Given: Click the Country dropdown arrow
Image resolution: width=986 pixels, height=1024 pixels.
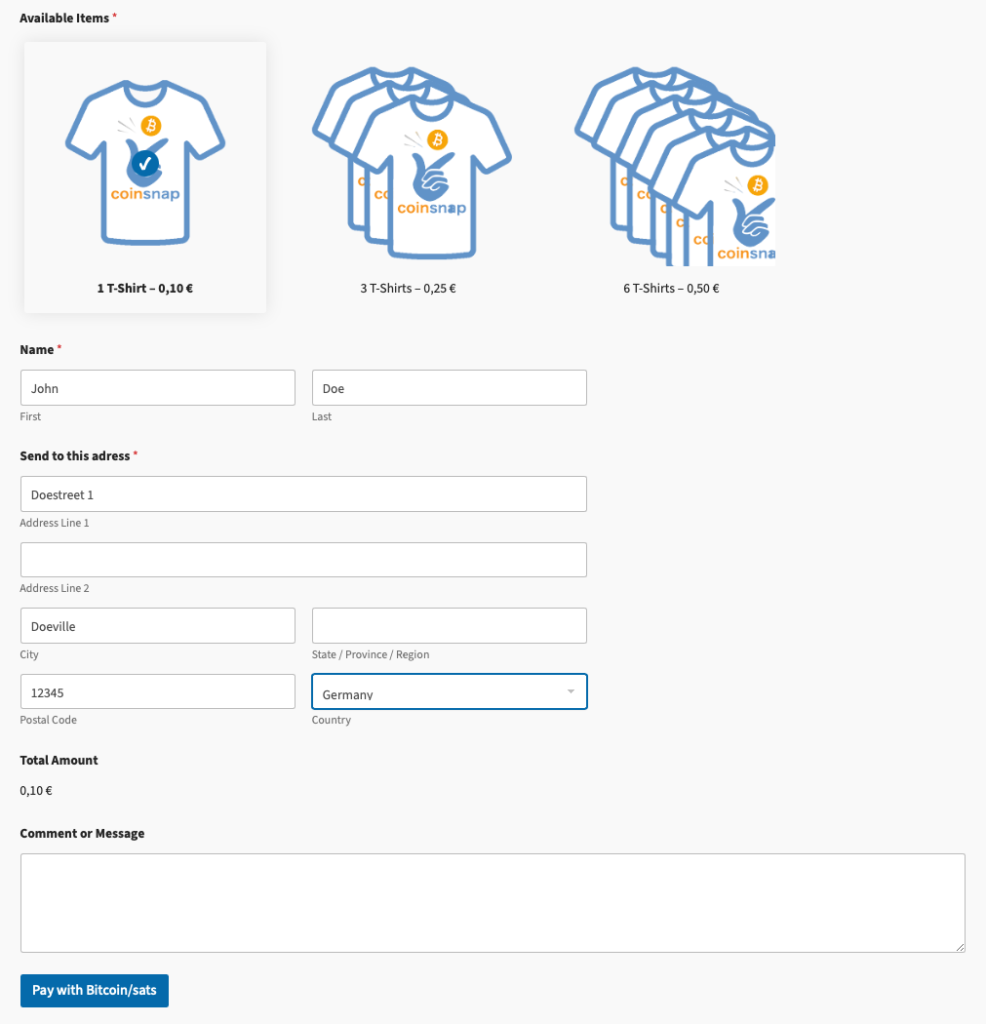Looking at the screenshot, I should pyautogui.click(x=571, y=692).
